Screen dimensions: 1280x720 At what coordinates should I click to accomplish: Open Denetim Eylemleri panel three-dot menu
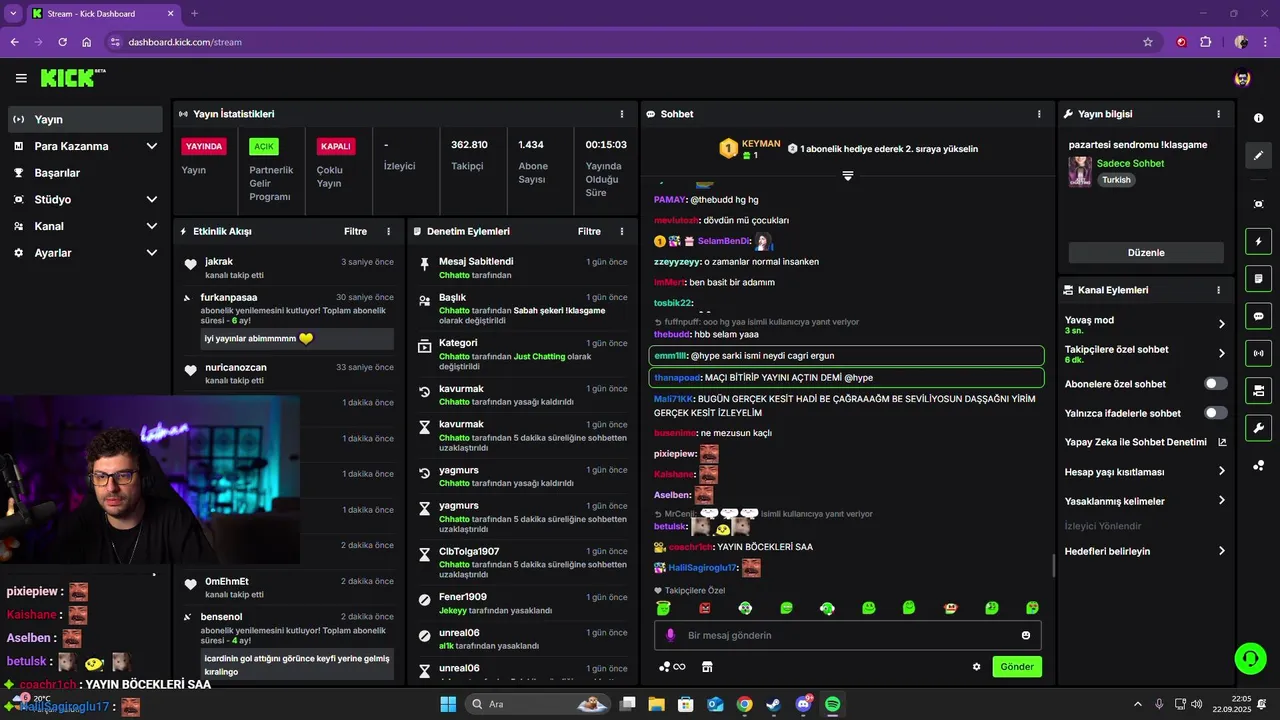click(623, 231)
